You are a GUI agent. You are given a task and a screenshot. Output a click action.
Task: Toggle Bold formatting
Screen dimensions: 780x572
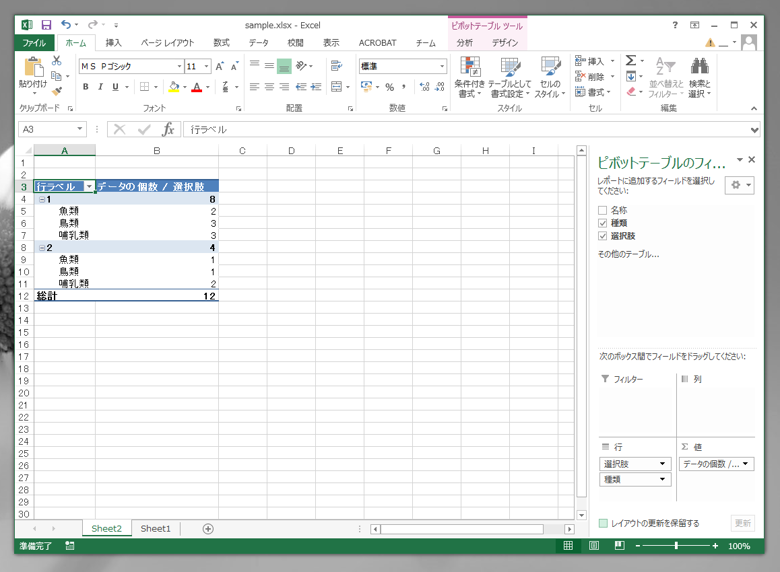pos(86,87)
